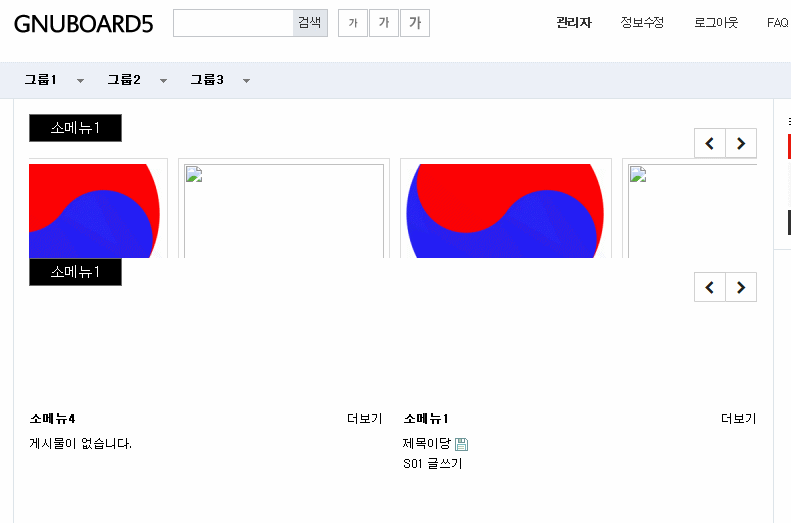791x523 pixels.
Task: Click into the search text field
Action: [x=233, y=23]
